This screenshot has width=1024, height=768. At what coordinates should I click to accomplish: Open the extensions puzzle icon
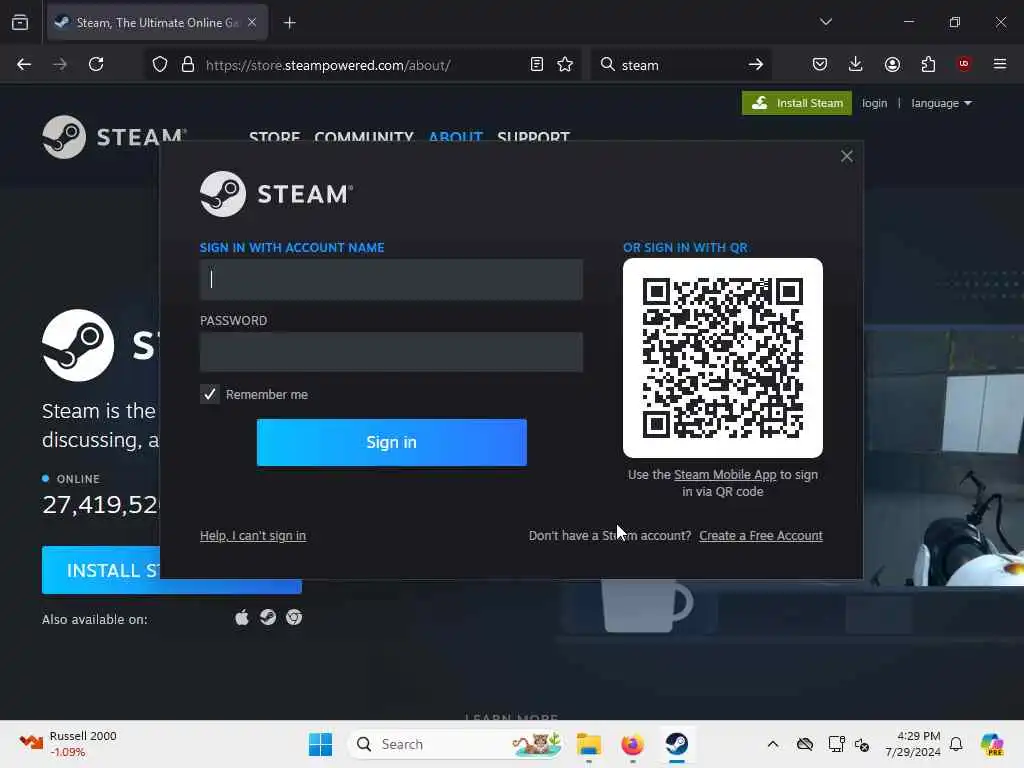pyautogui.click(x=928, y=64)
